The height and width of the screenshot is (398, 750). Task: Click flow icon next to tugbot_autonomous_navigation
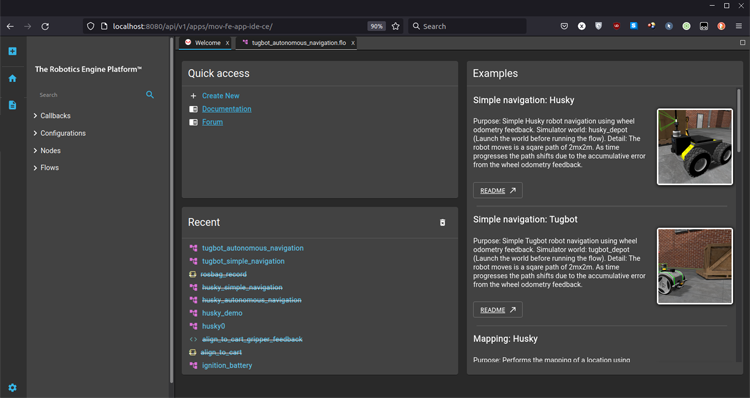193,248
